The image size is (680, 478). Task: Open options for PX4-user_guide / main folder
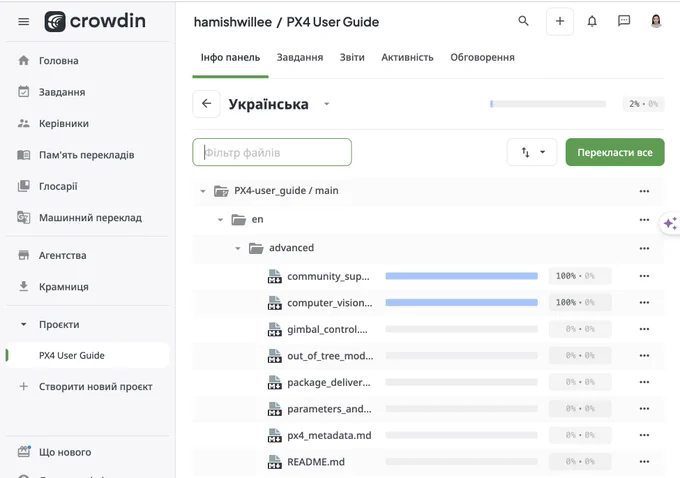coord(644,191)
